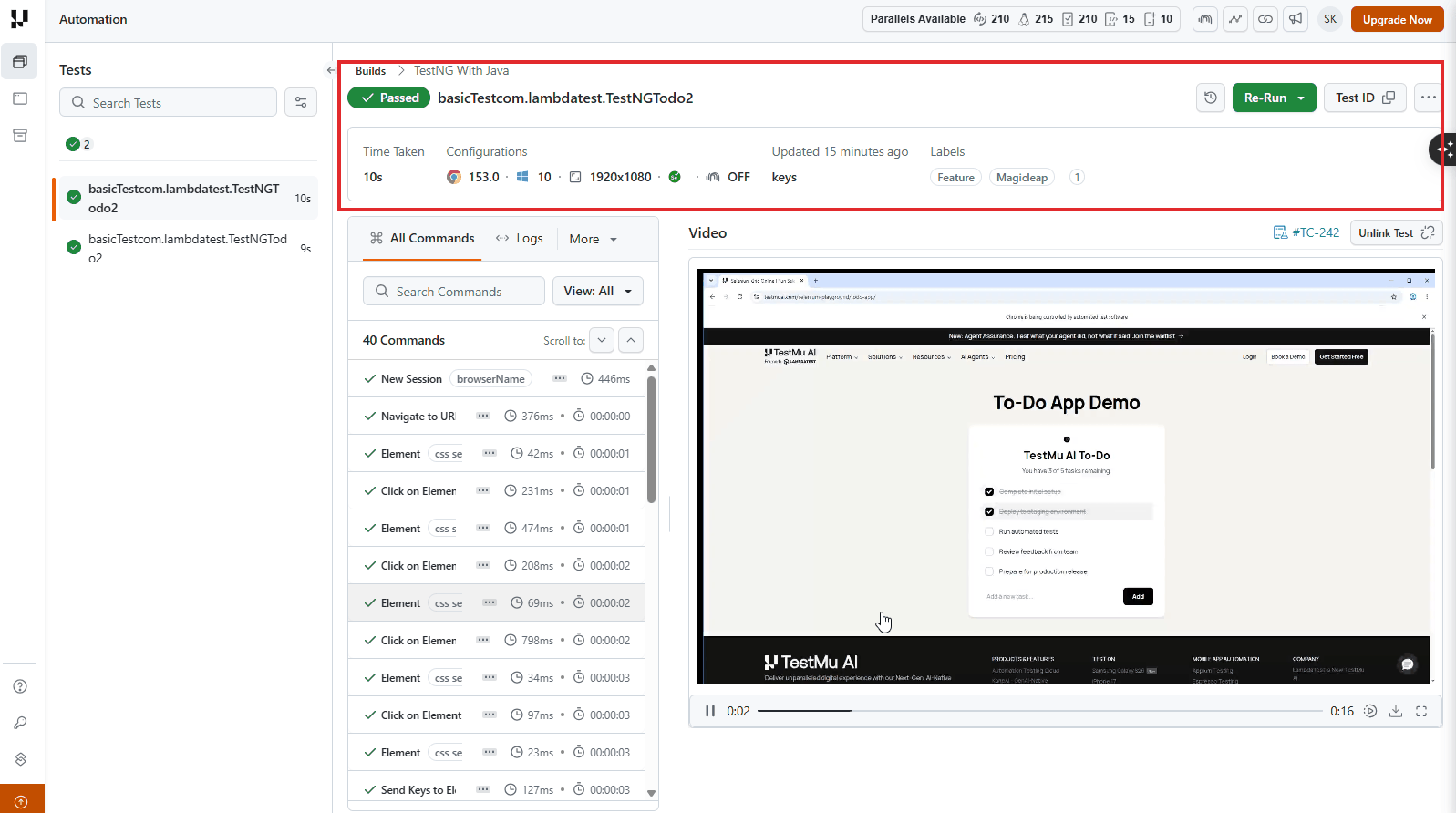Click the Search Tests input field
This screenshot has width=1456, height=813.
(168, 102)
